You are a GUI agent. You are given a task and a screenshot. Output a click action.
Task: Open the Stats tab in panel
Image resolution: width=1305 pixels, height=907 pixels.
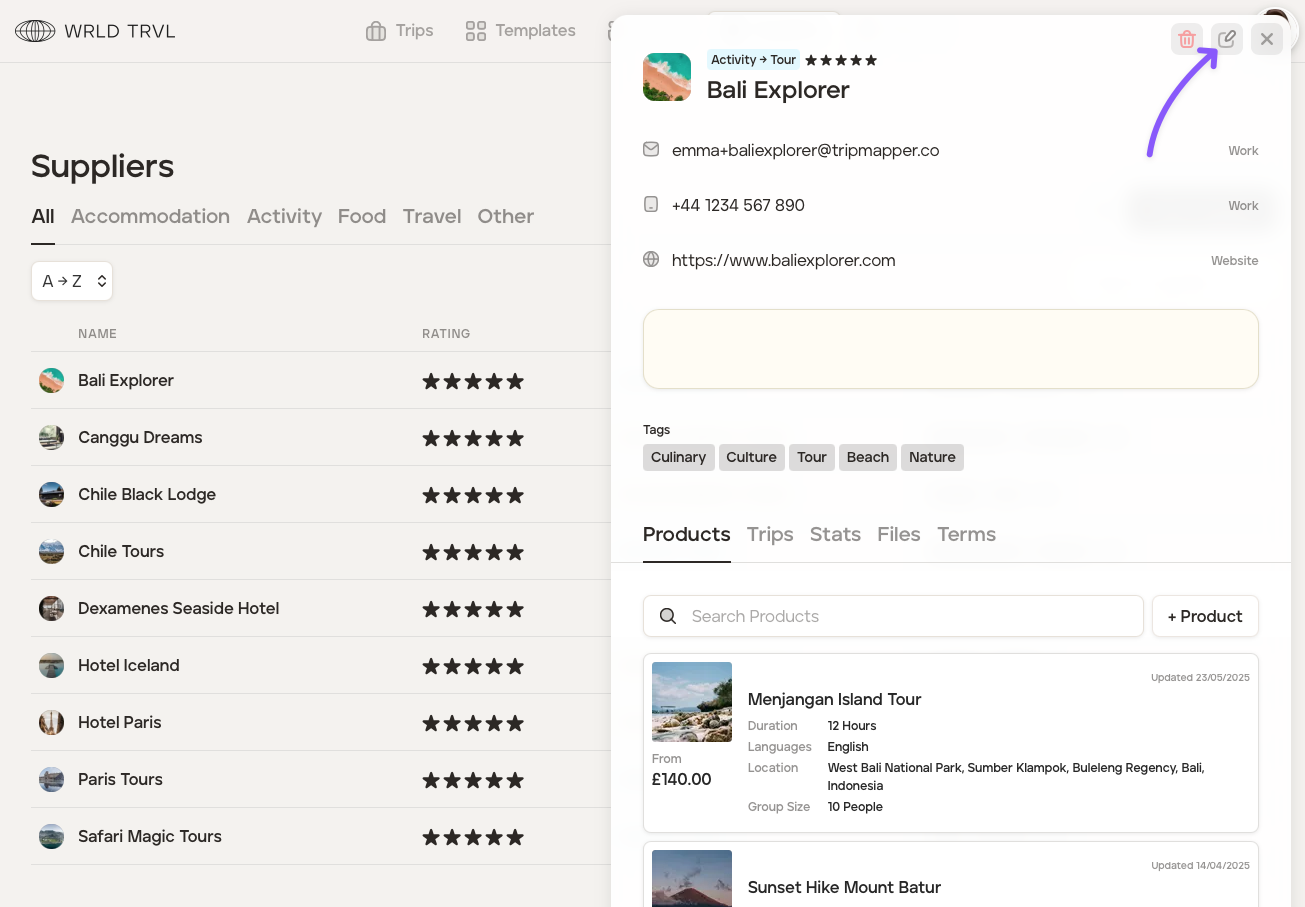tap(835, 534)
